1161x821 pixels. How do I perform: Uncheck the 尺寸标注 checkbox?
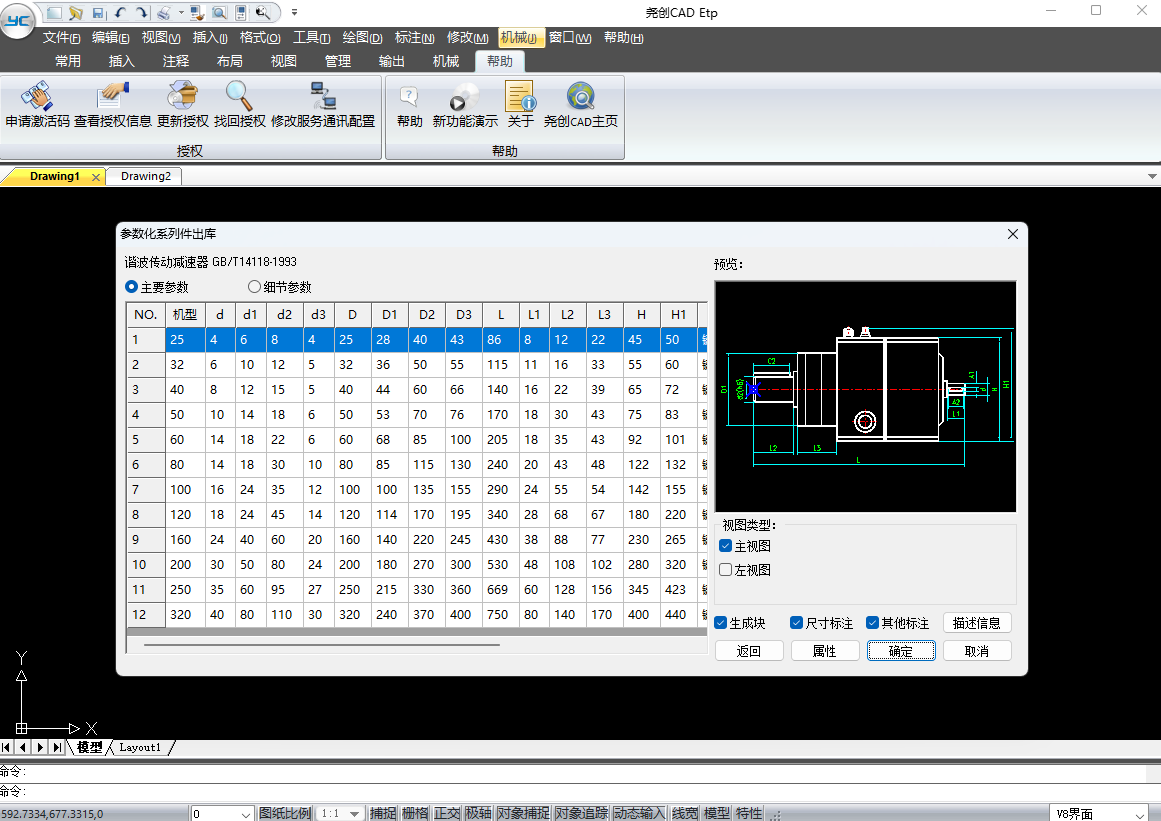click(797, 623)
